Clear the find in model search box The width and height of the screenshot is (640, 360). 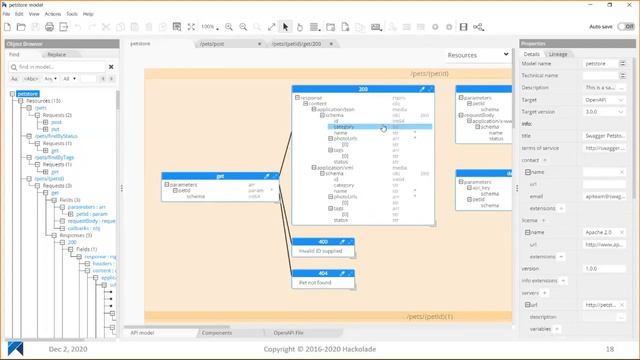coord(111,67)
